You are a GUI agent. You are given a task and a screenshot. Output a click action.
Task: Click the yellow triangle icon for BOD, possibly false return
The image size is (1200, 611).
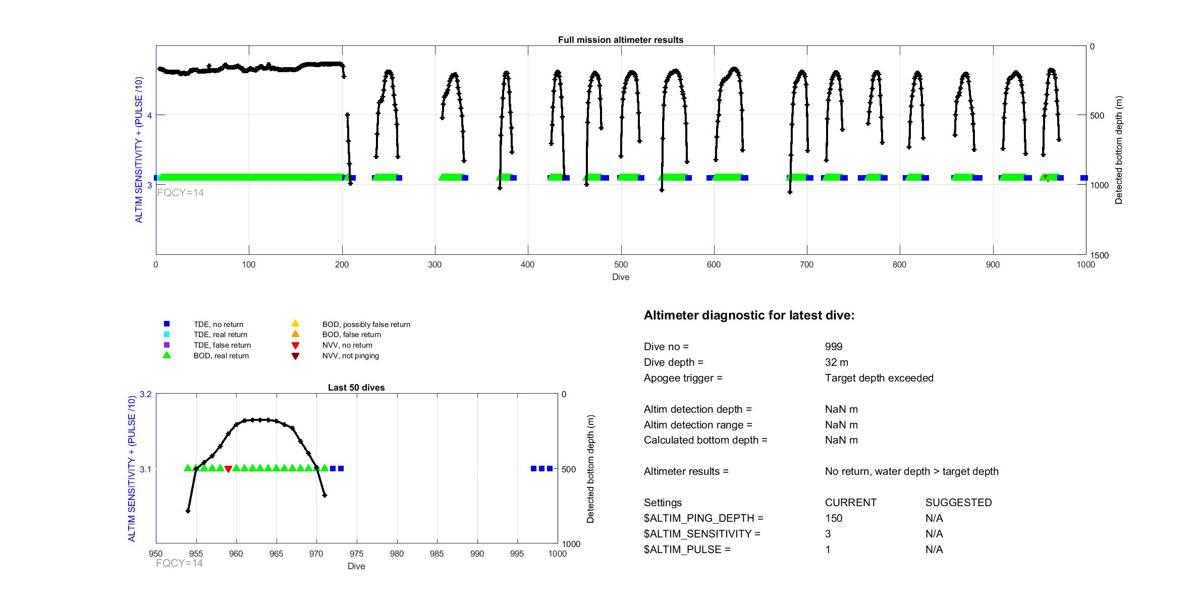295,325
